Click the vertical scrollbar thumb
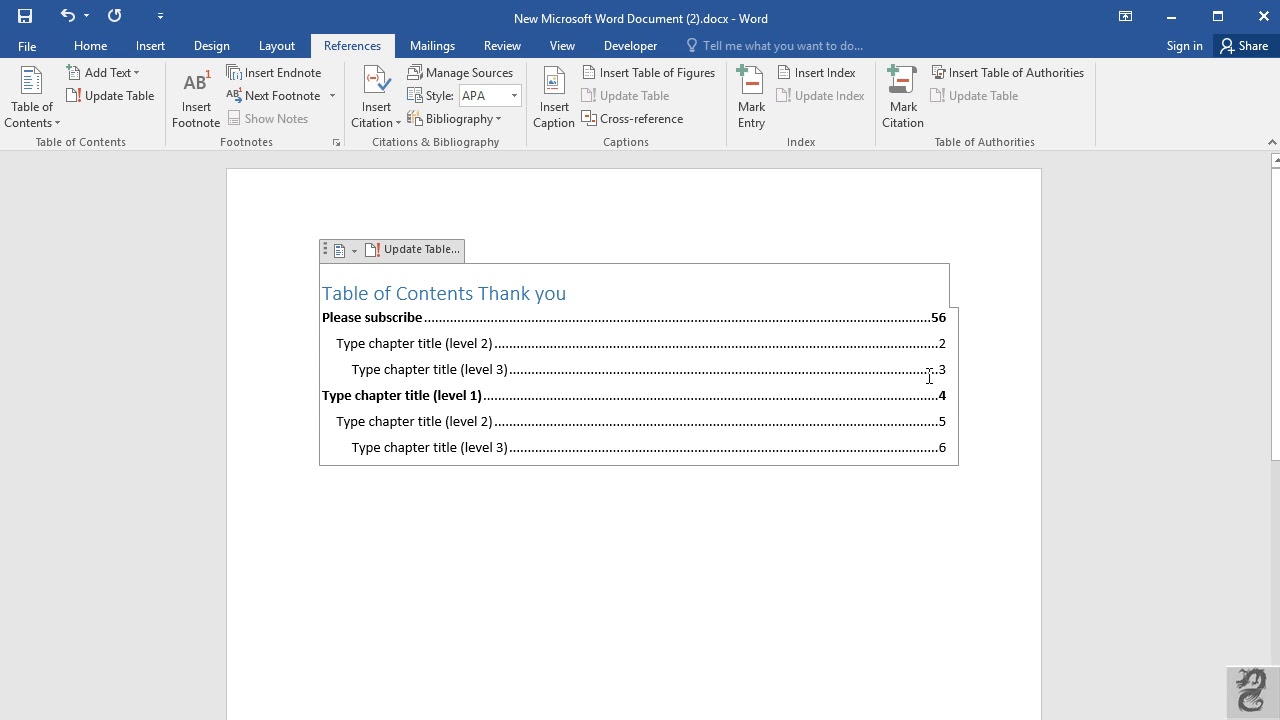The width and height of the screenshot is (1280, 720). point(1275,314)
